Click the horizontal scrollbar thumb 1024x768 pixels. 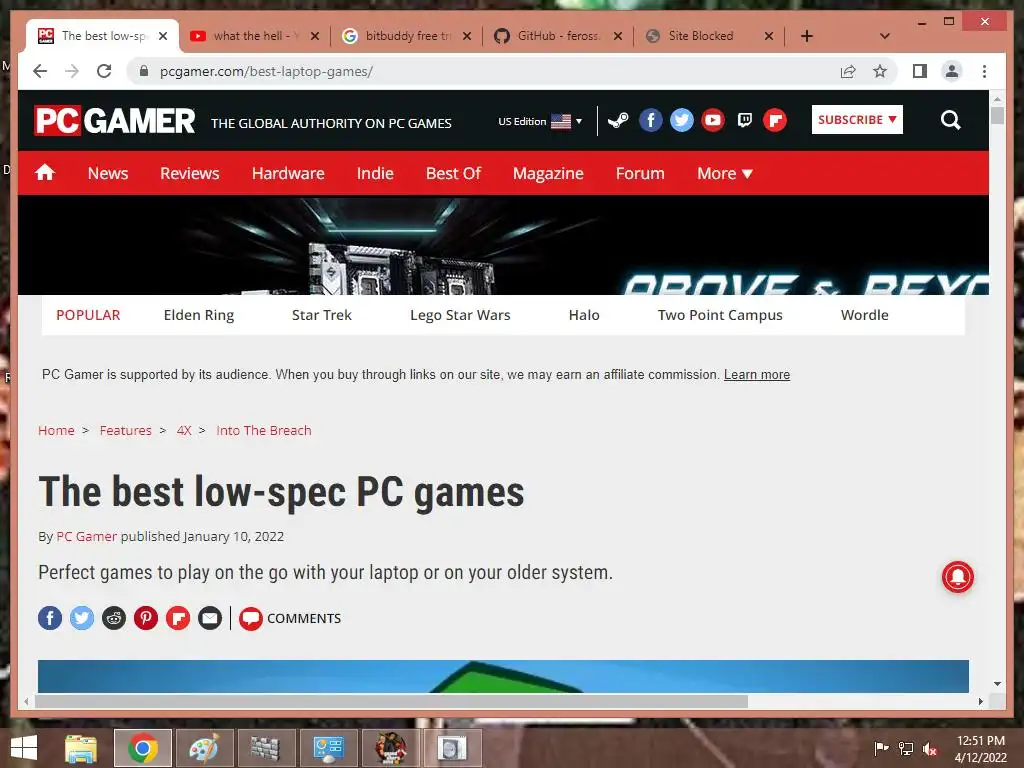[391, 701]
